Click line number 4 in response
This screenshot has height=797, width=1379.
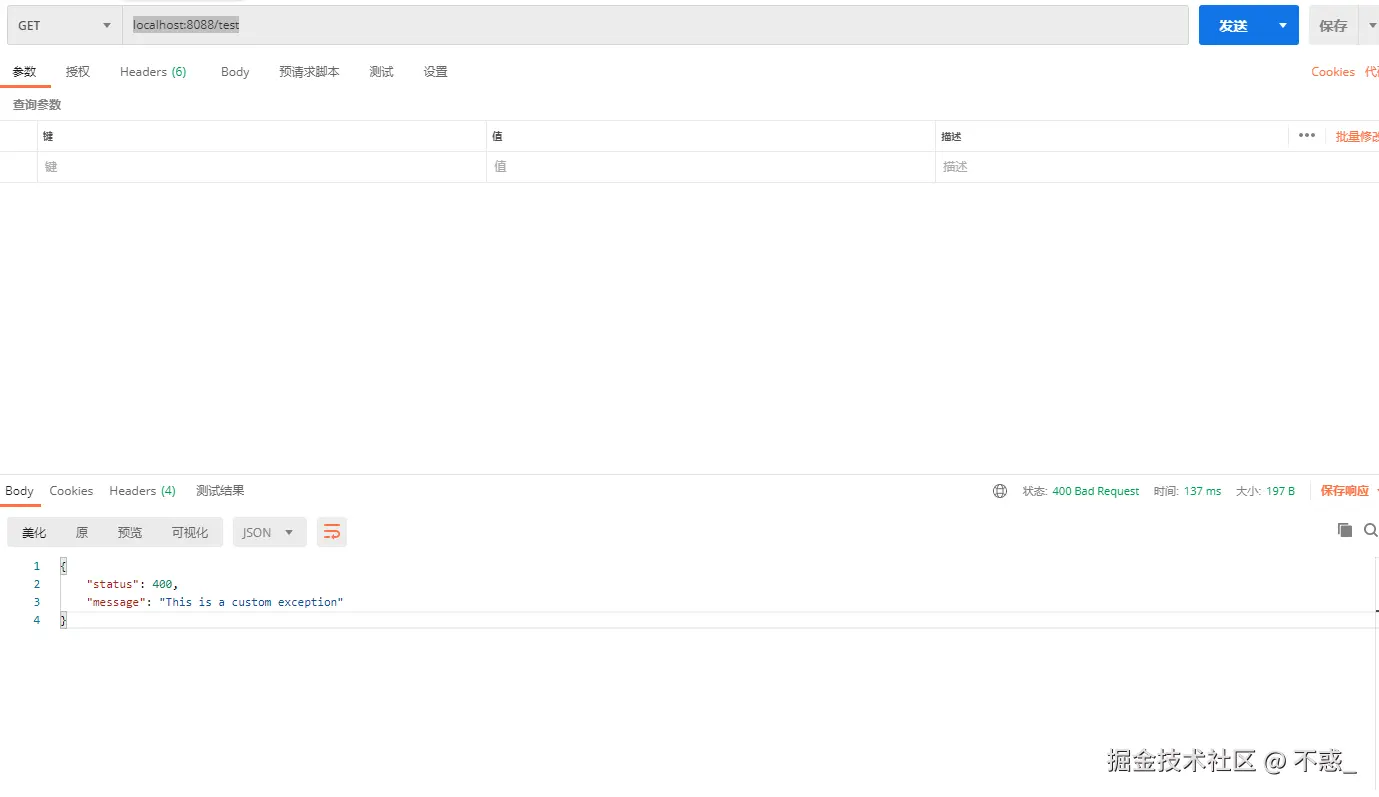point(37,620)
